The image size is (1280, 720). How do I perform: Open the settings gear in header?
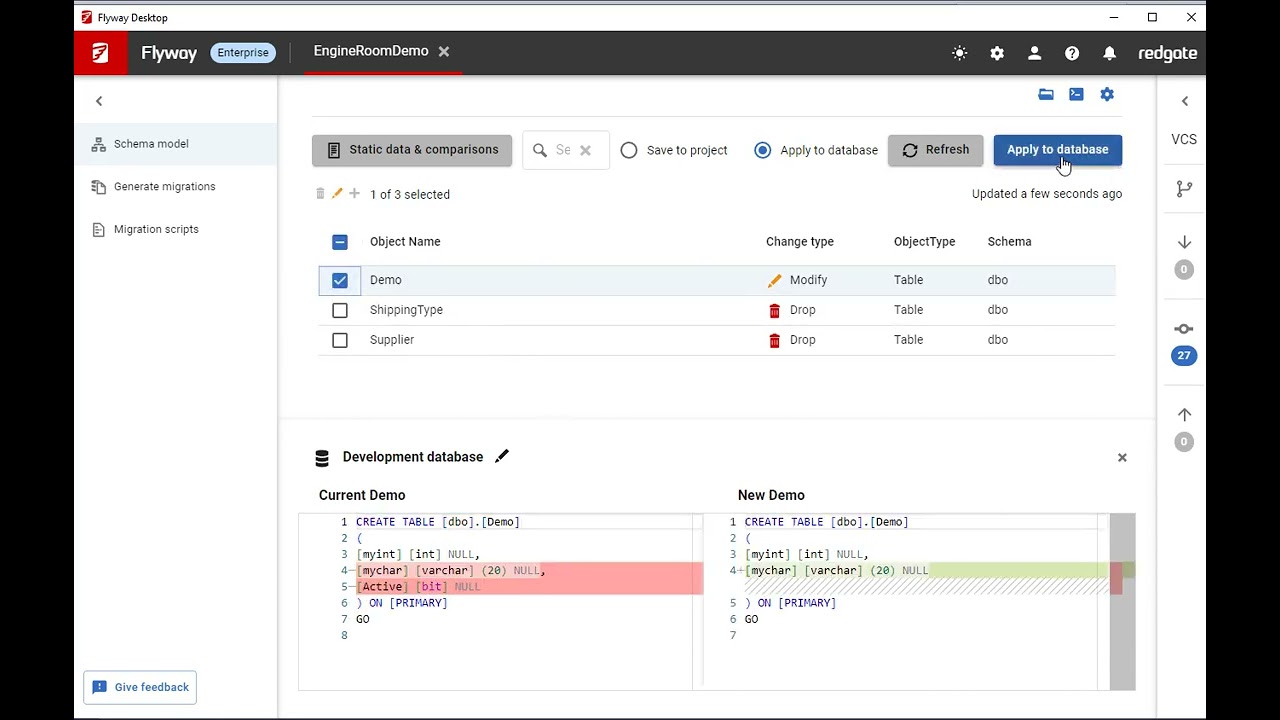click(x=997, y=53)
